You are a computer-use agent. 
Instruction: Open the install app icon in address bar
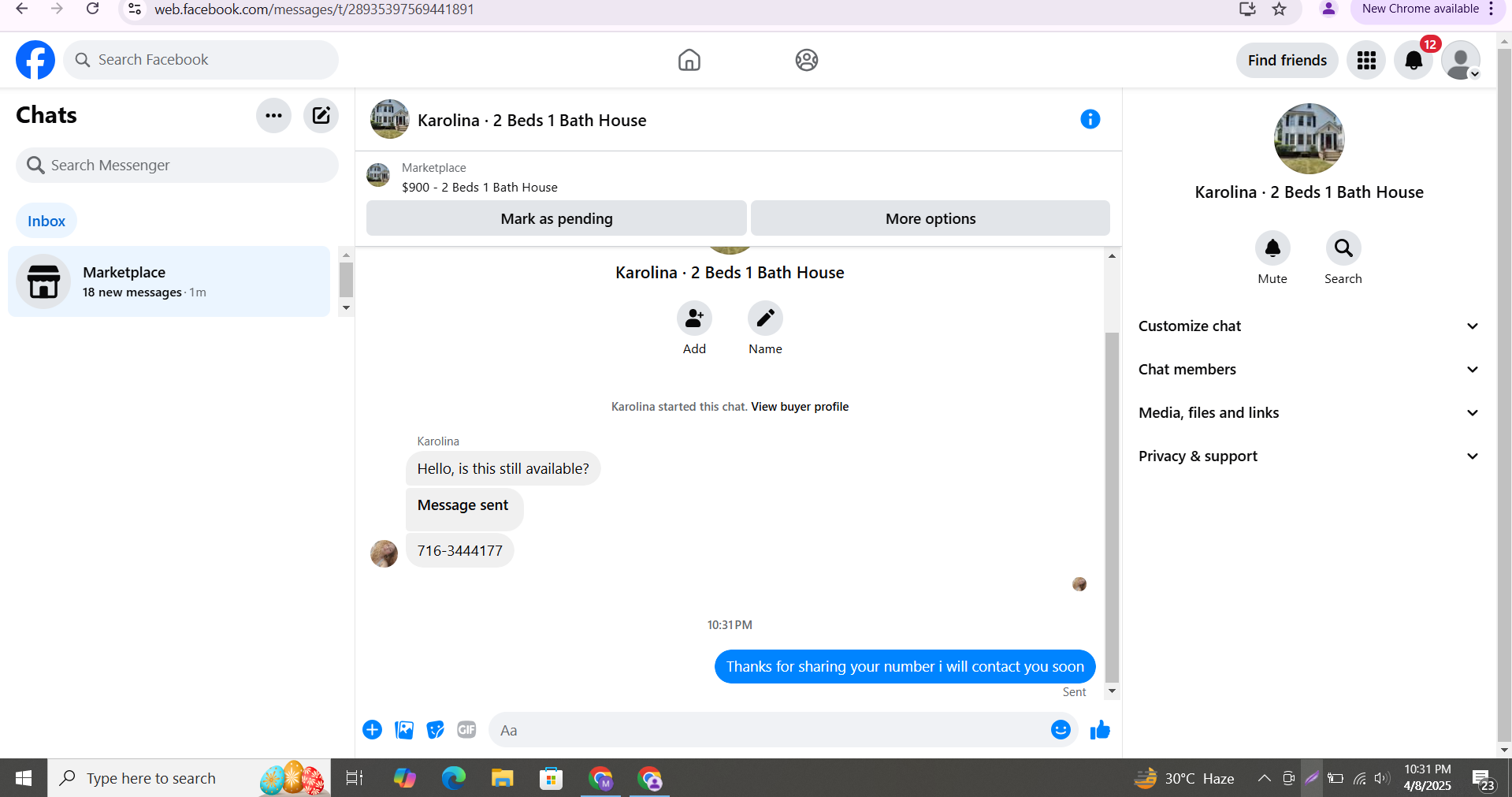(1247, 9)
